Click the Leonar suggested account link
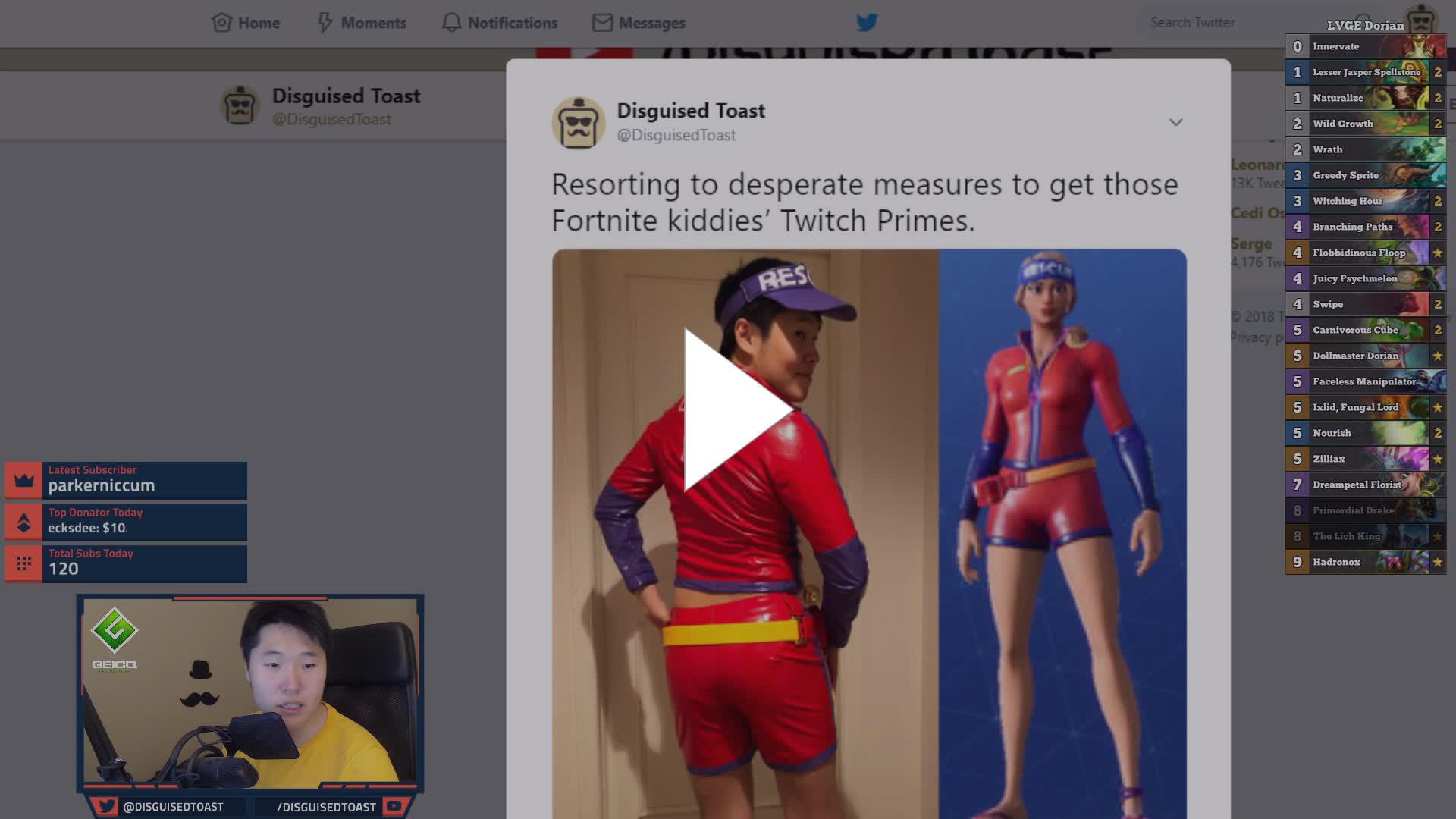 click(1257, 165)
